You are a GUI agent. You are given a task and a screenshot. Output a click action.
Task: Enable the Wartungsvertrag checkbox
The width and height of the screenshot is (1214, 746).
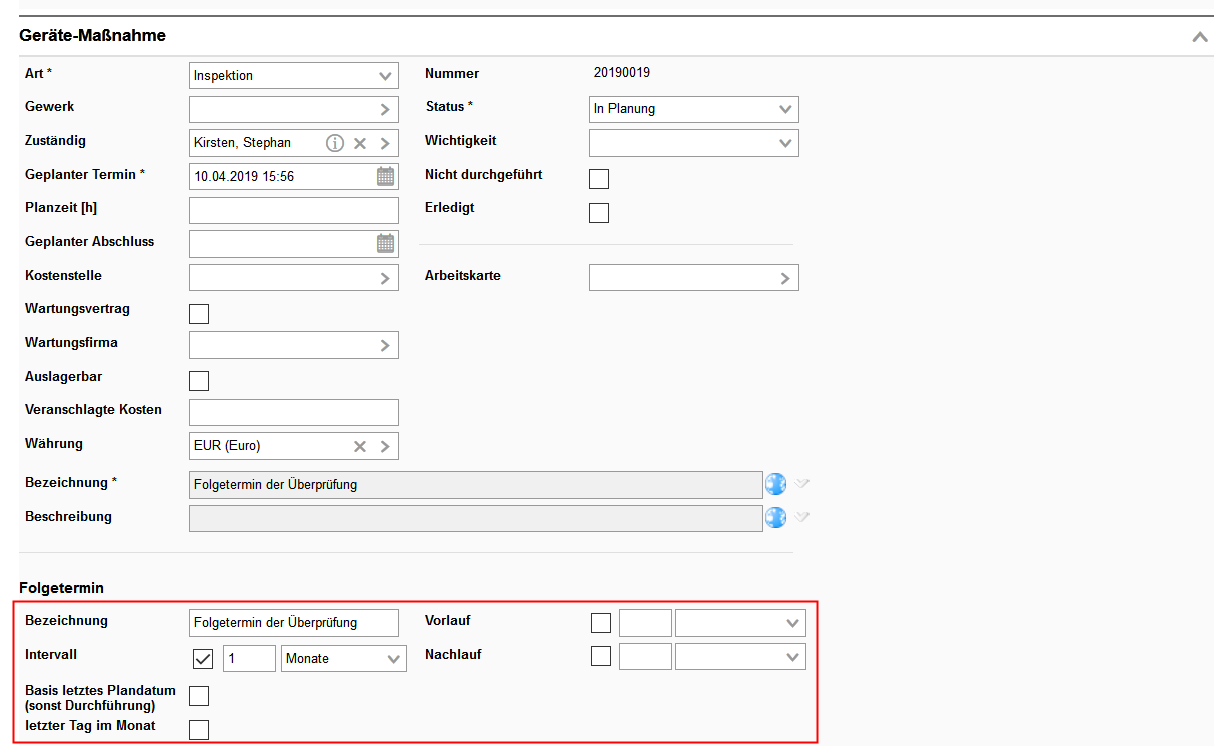coord(199,314)
